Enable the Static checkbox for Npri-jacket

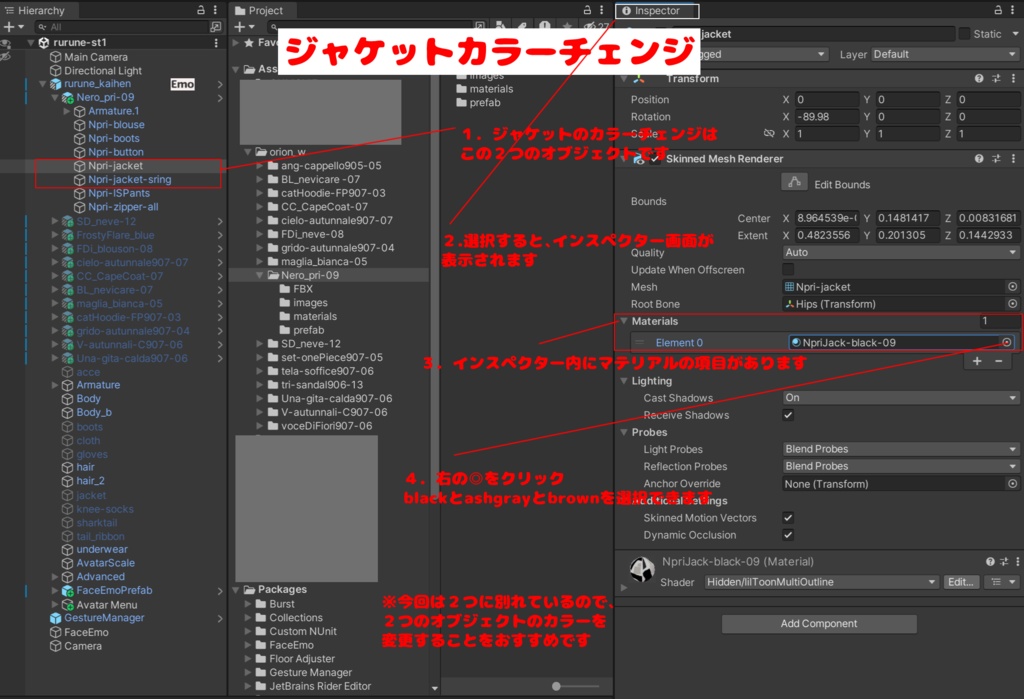(963, 33)
